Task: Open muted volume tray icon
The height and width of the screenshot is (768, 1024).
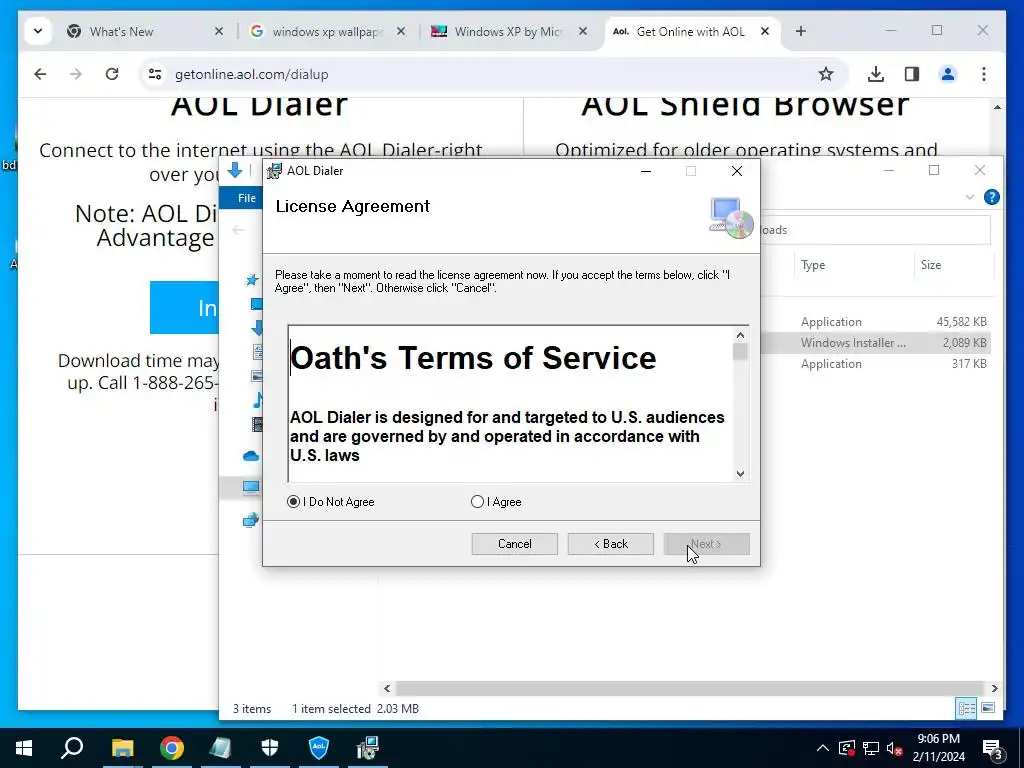Action: pos(895,748)
